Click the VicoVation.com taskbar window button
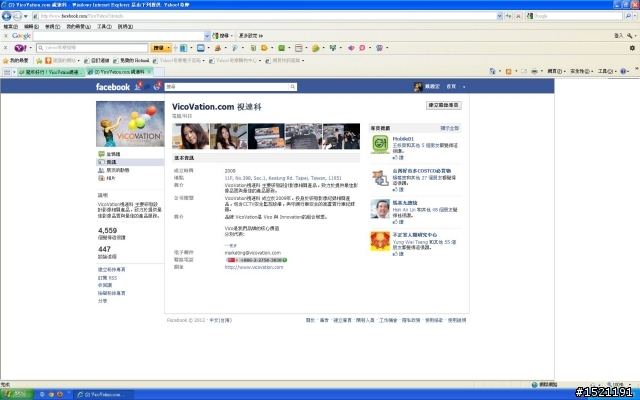The height and width of the screenshot is (400, 640). pyautogui.click(x=104, y=395)
